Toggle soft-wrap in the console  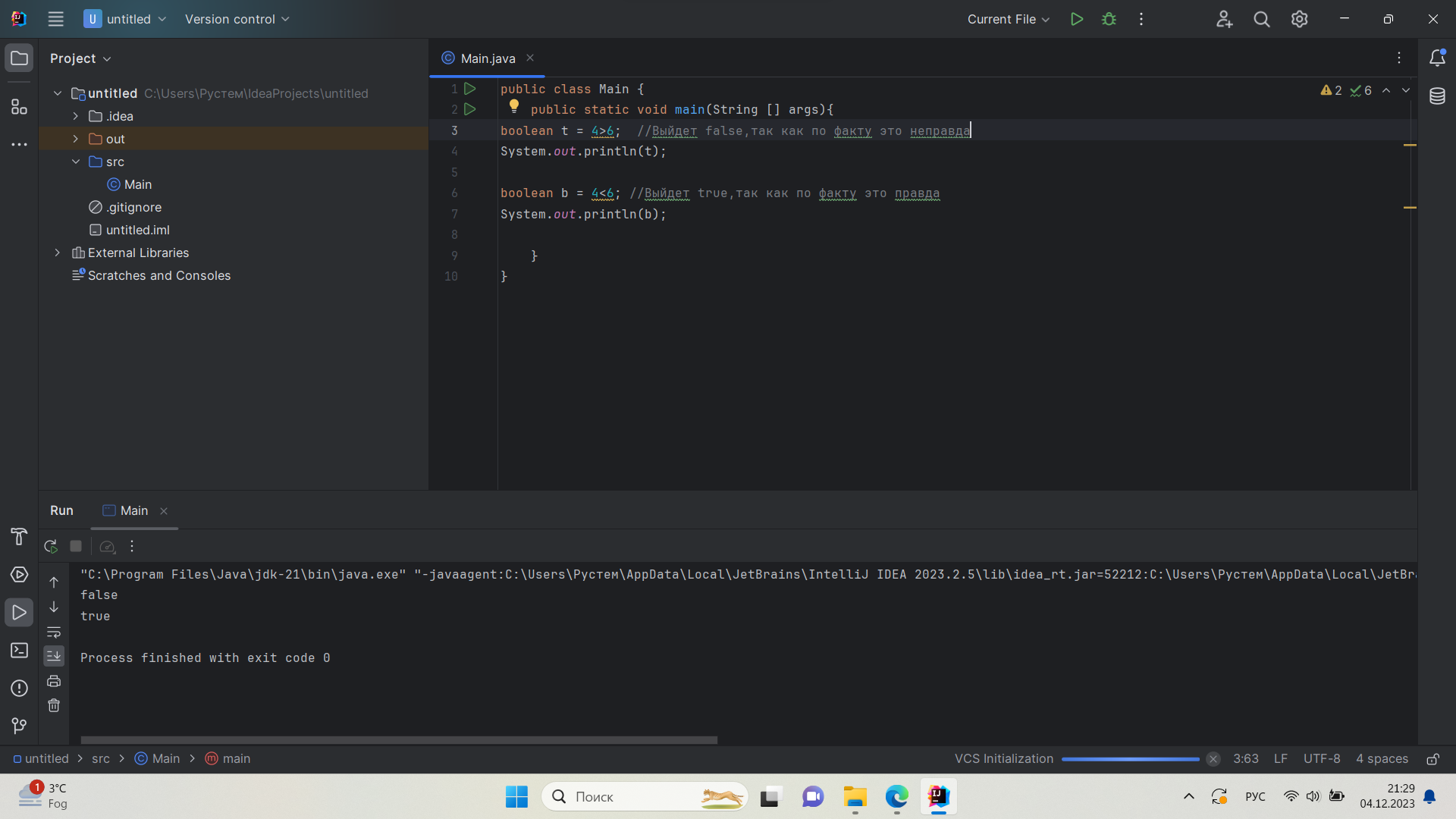(54, 632)
